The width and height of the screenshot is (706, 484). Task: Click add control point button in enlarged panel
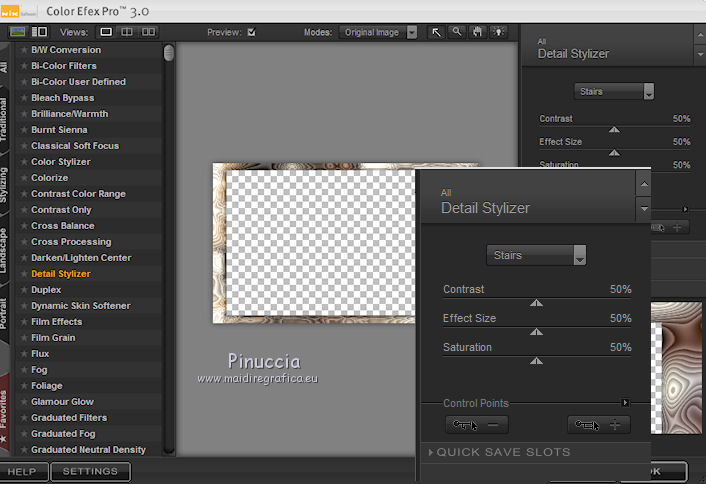tap(599, 424)
